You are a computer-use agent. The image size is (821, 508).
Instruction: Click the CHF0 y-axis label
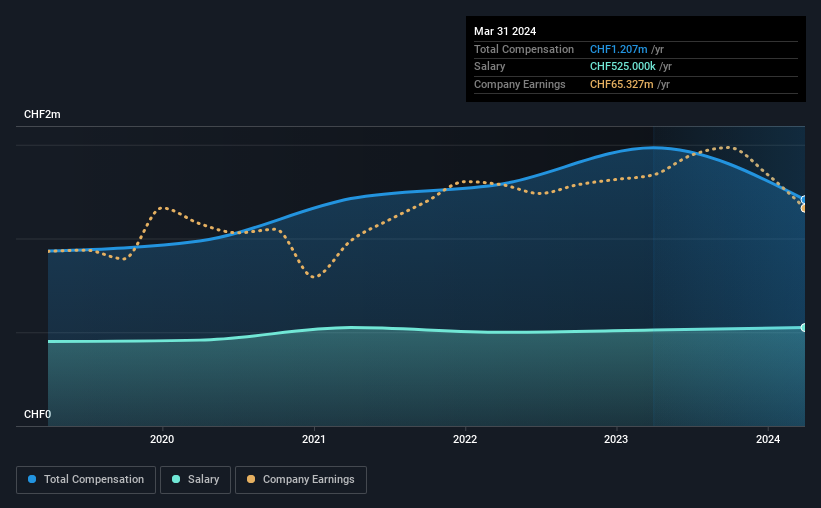(38, 414)
